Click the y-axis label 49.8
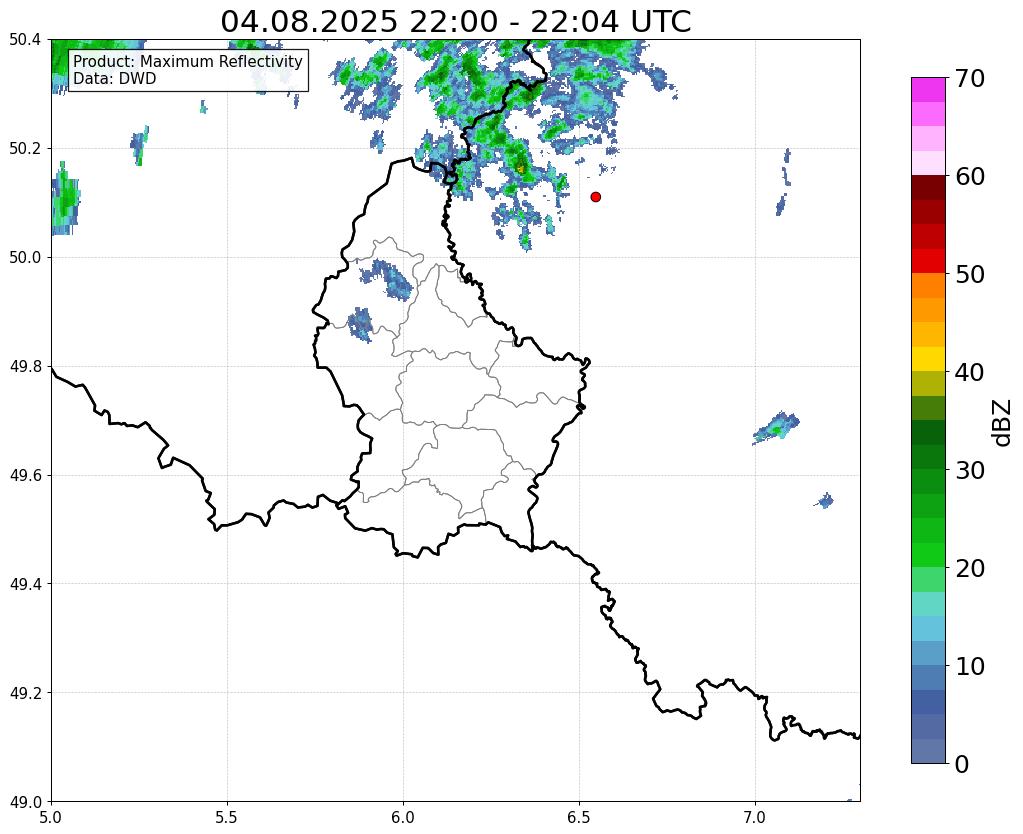Screen dimensions: 1023x834 pos(25,367)
